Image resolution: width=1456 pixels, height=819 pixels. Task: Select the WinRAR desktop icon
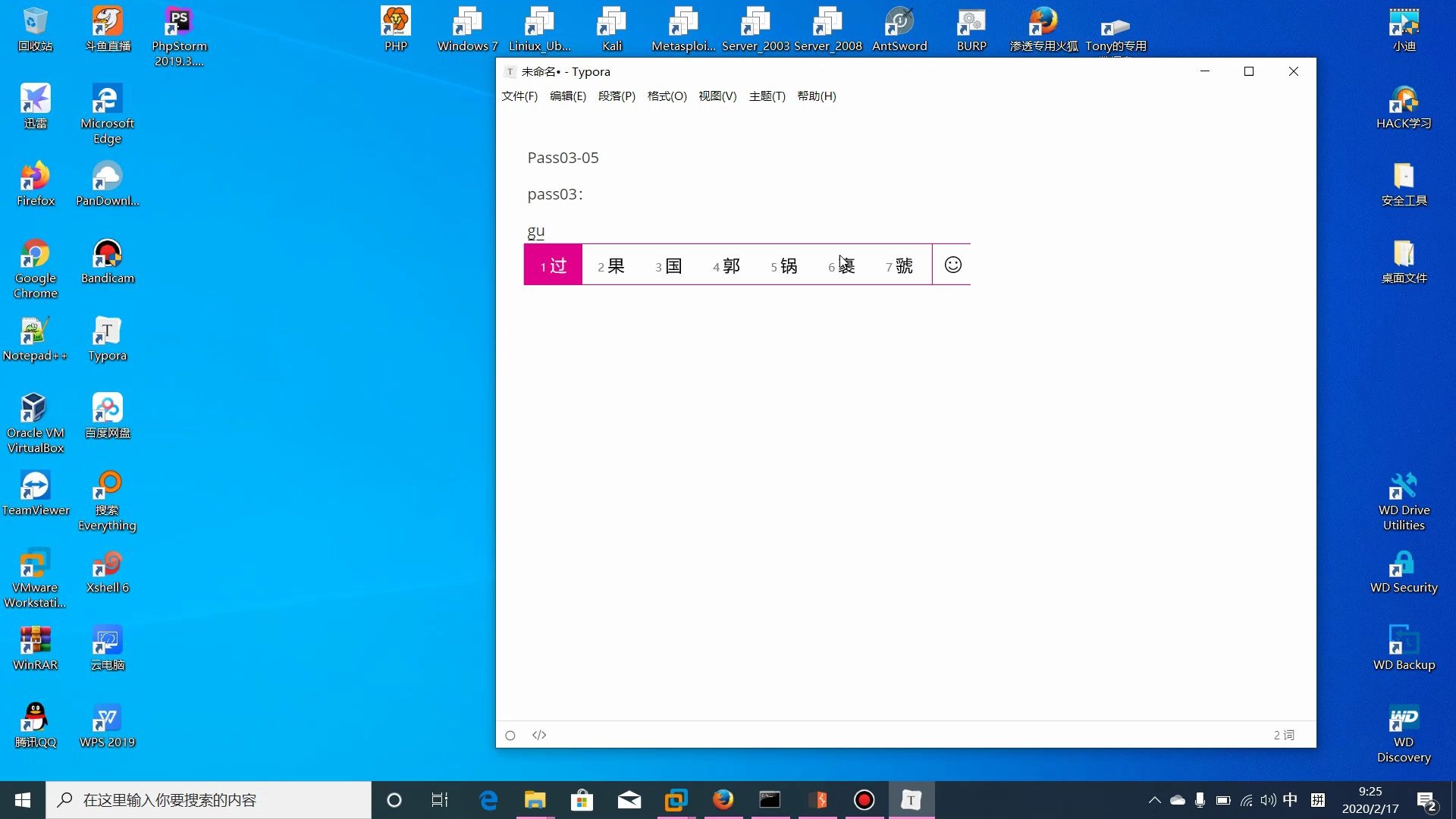coord(36,648)
